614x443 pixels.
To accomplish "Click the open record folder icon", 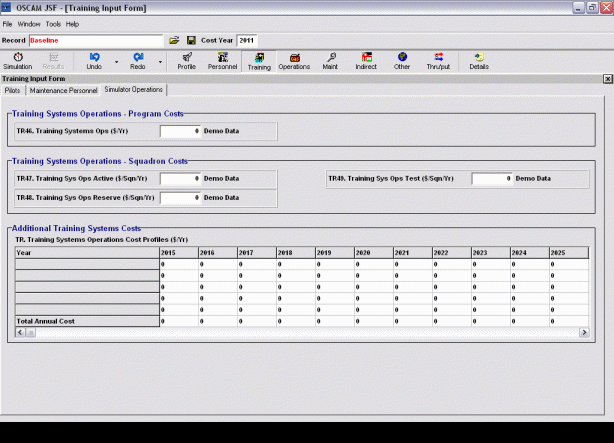I will pos(174,40).
